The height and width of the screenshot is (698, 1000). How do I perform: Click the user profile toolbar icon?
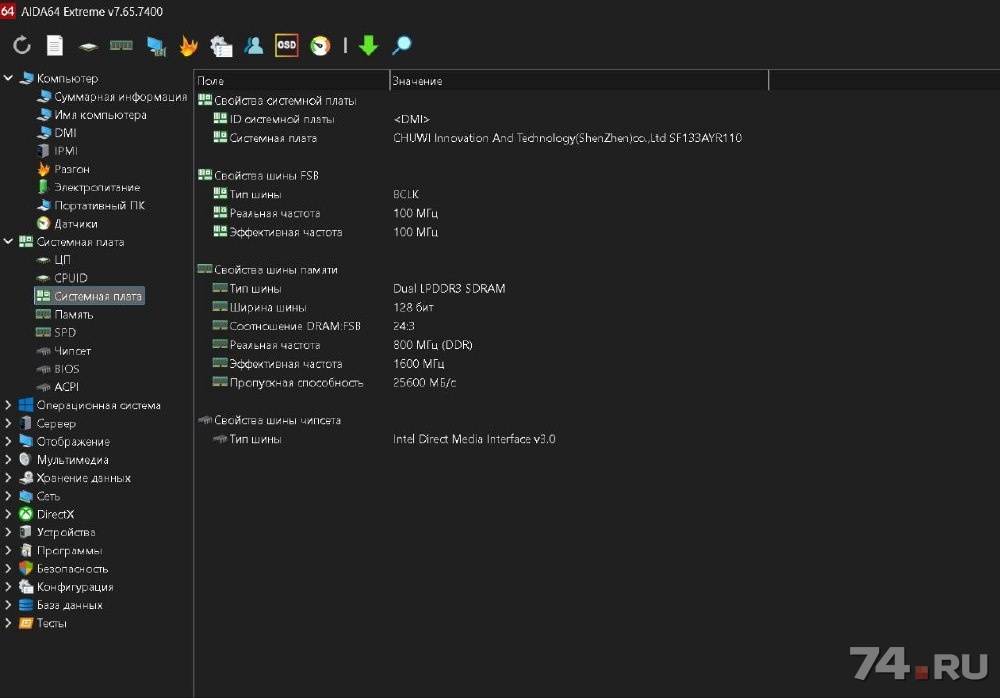[x=254, y=45]
